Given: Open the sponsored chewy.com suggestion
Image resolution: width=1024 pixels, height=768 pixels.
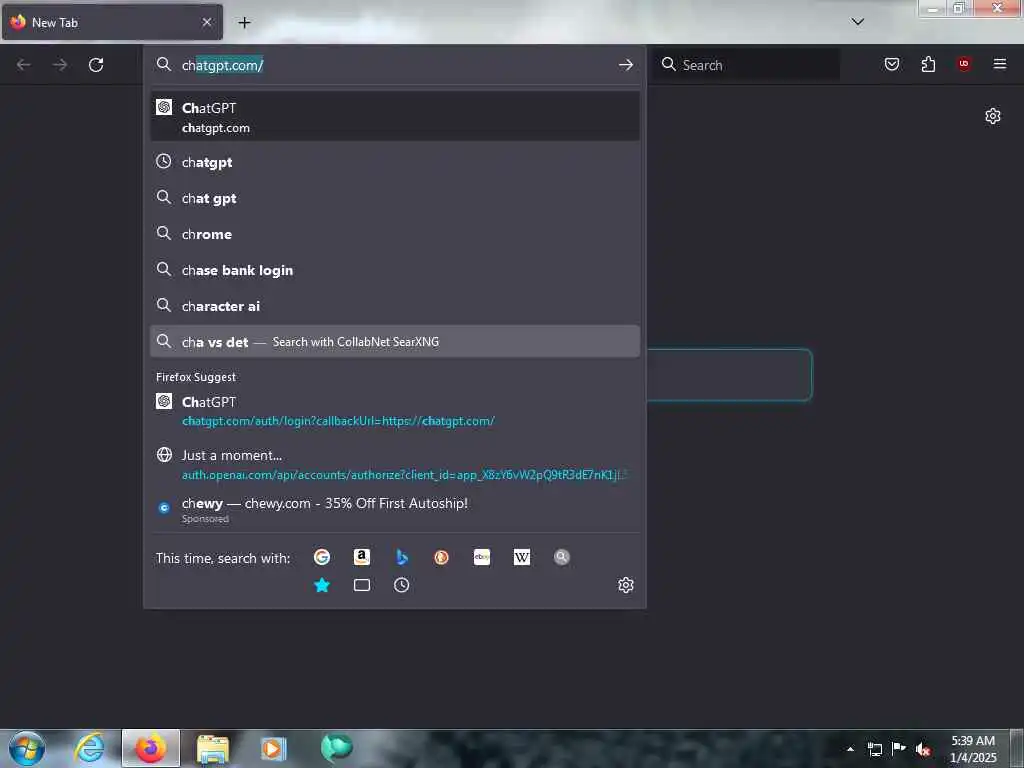Looking at the screenshot, I should pyautogui.click(x=395, y=509).
